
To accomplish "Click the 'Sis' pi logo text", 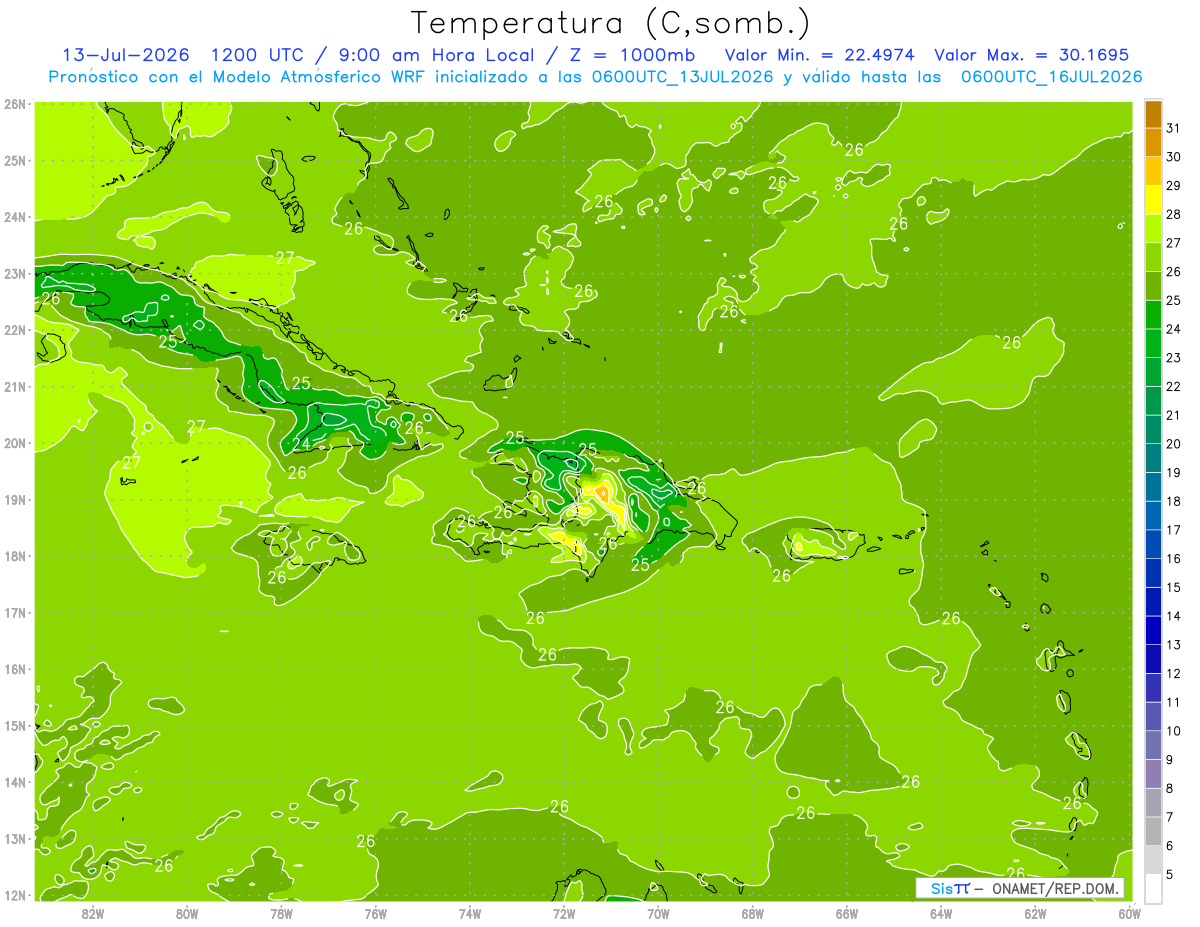I will (950, 888).
